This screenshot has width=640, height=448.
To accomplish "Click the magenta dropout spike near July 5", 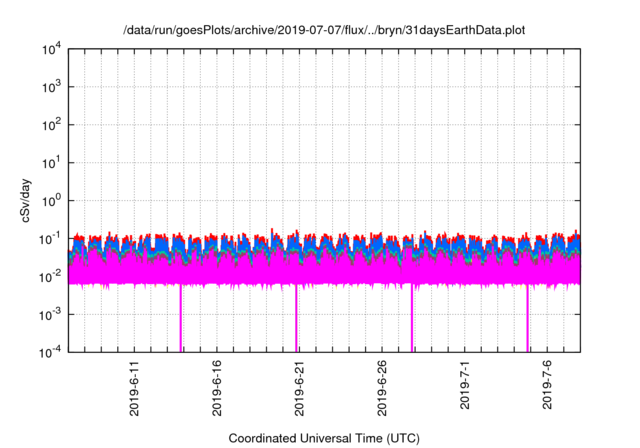I will coord(527,318).
